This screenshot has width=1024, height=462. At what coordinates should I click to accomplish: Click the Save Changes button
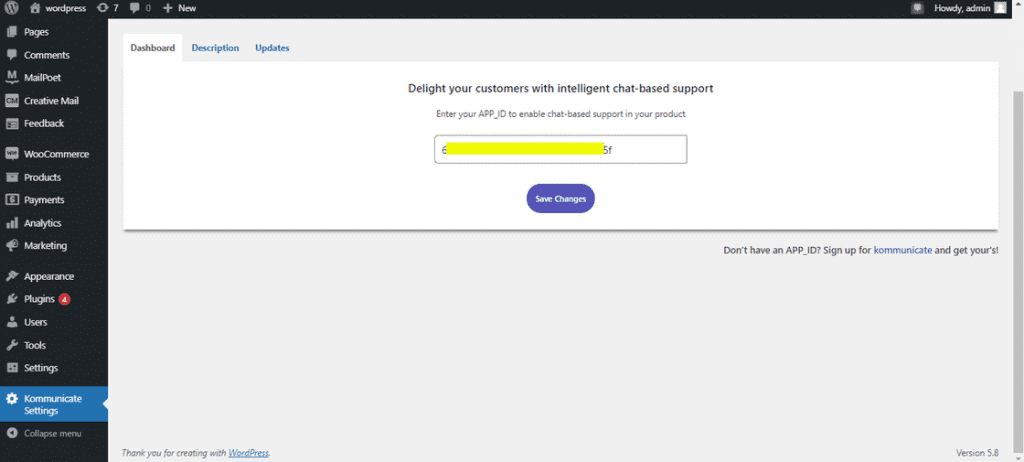tap(560, 199)
